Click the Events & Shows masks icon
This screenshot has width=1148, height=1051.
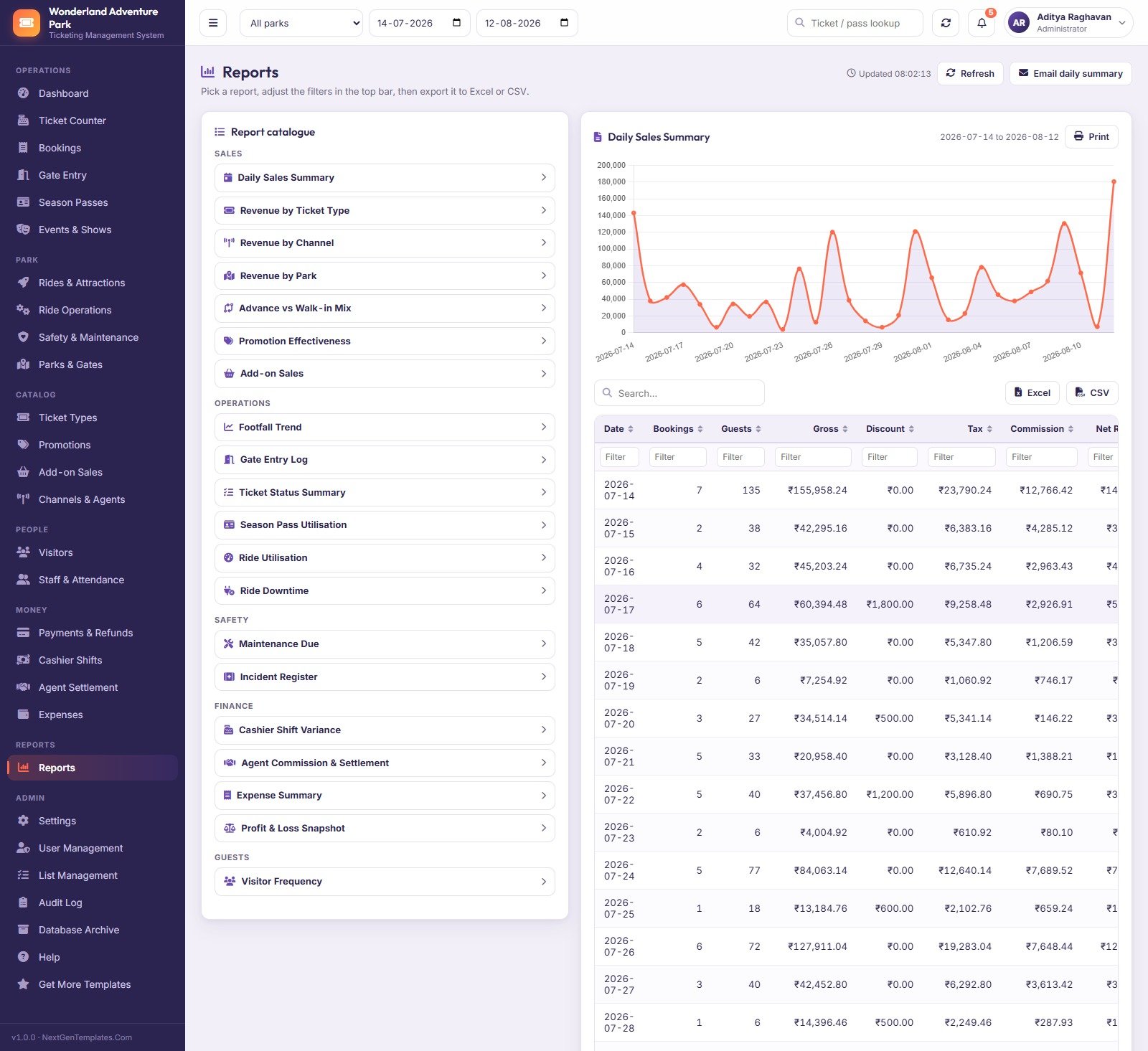click(x=24, y=230)
